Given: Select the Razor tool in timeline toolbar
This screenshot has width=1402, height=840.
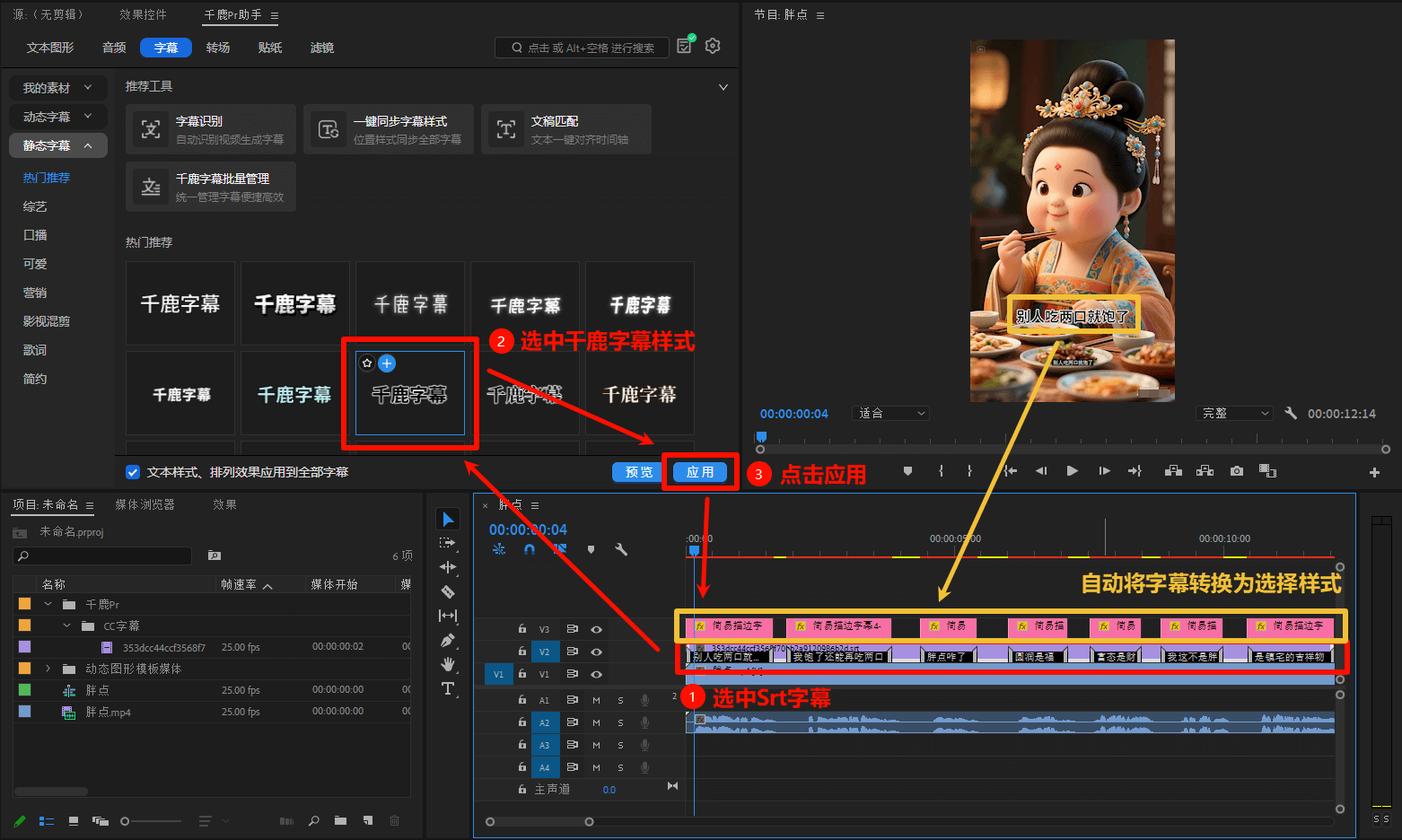Looking at the screenshot, I should (448, 591).
